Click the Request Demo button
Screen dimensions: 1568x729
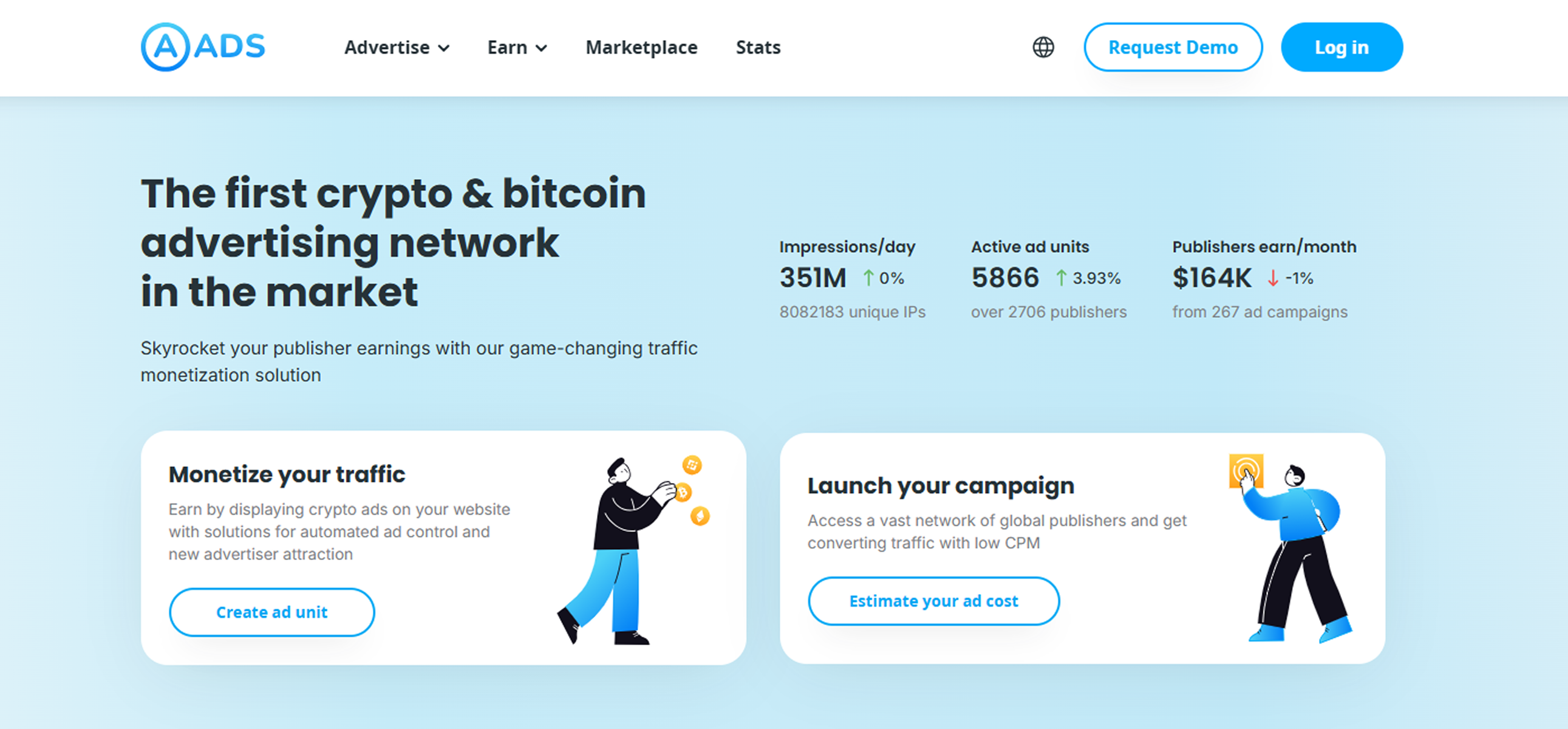tap(1173, 47)
